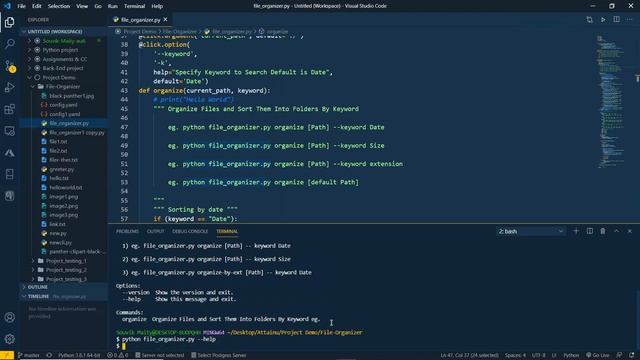
Task: Click the feedback icon in status bar
Action: point(620,355)
